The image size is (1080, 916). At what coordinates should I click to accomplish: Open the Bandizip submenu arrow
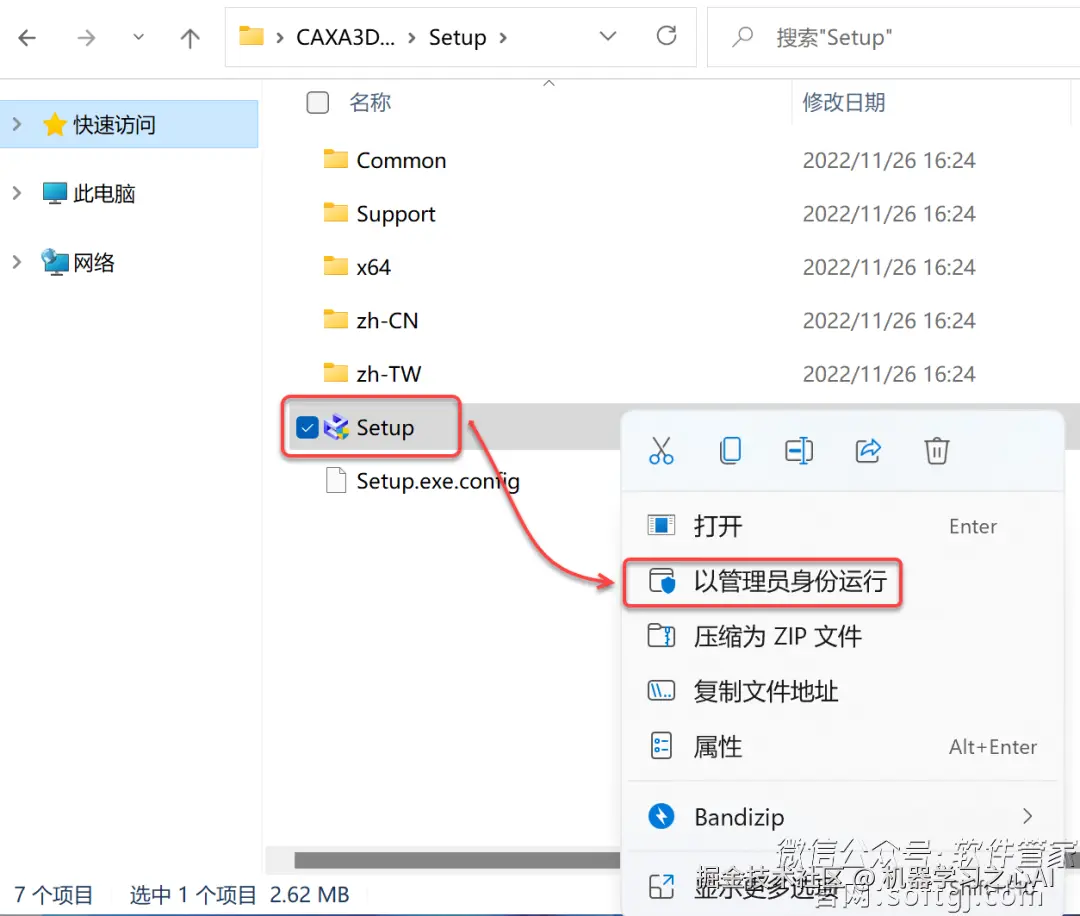(1028, 817)
